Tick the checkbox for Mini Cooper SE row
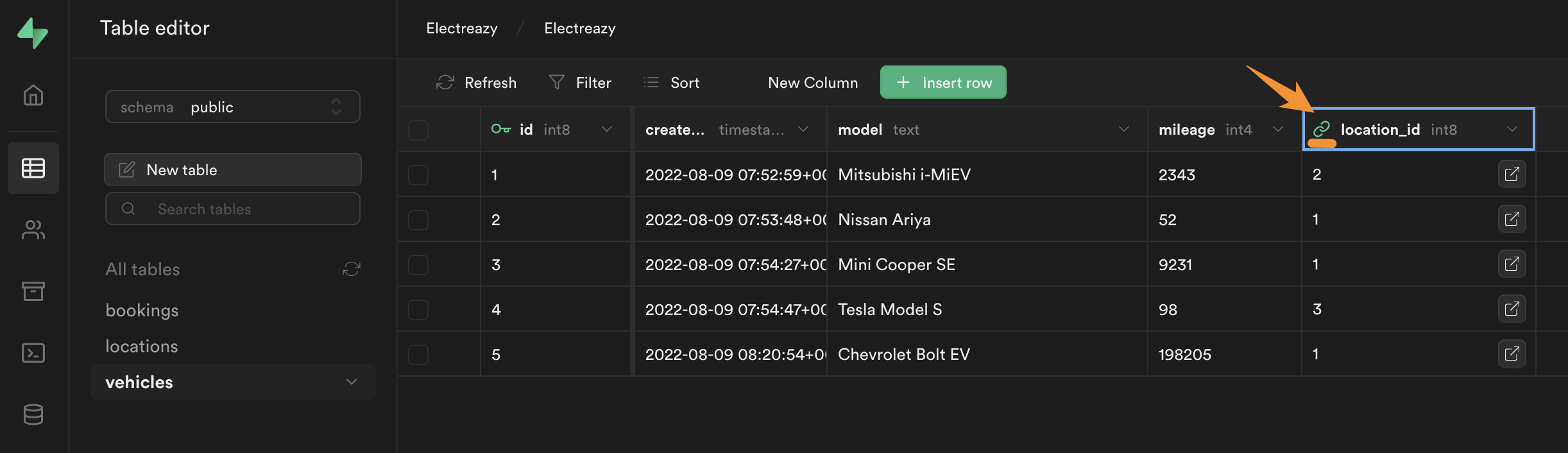The image size is (1568, 453). point(418,265)
